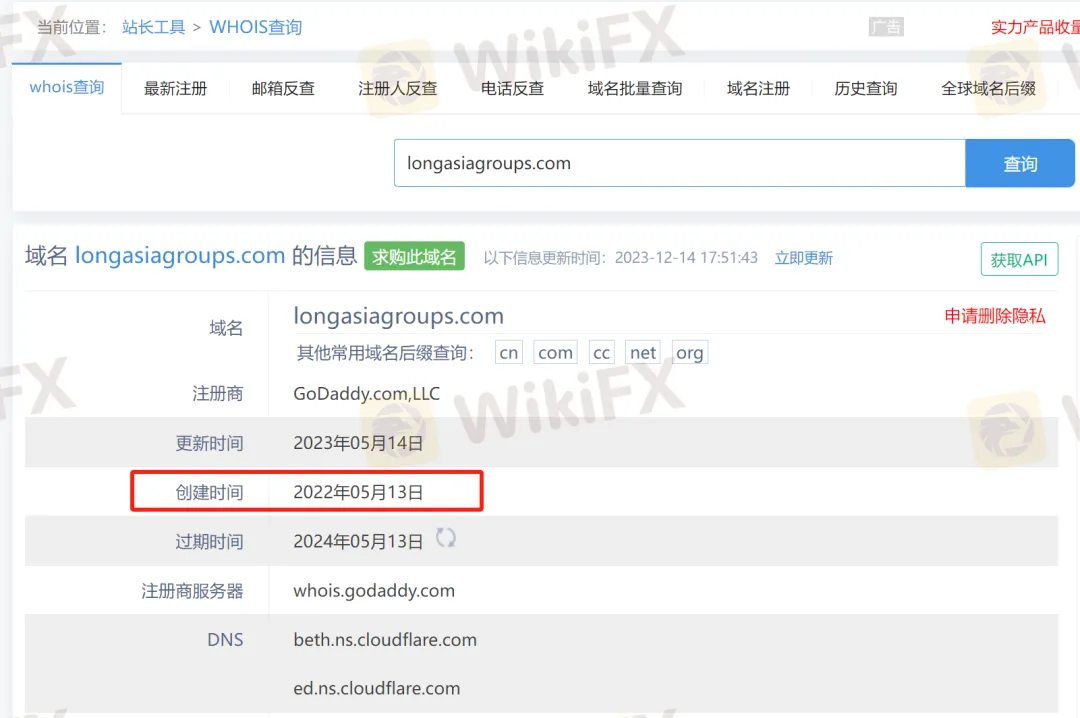The width and height of the screenshot is (1080, 718).
Task: Click the ed.ns.cloudflare.com DNS entry
Action: pos(377,688)
